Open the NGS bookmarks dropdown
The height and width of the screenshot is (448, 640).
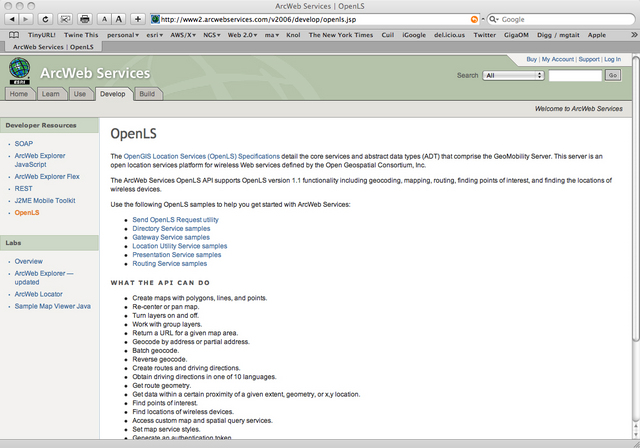tap(212, 35)
